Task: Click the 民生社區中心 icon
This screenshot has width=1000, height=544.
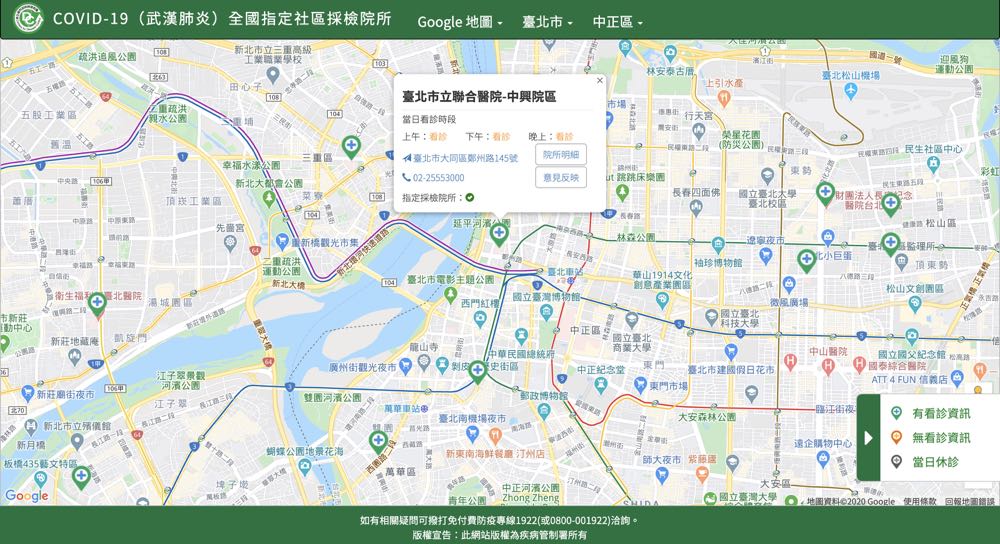Action: (934, 164)
